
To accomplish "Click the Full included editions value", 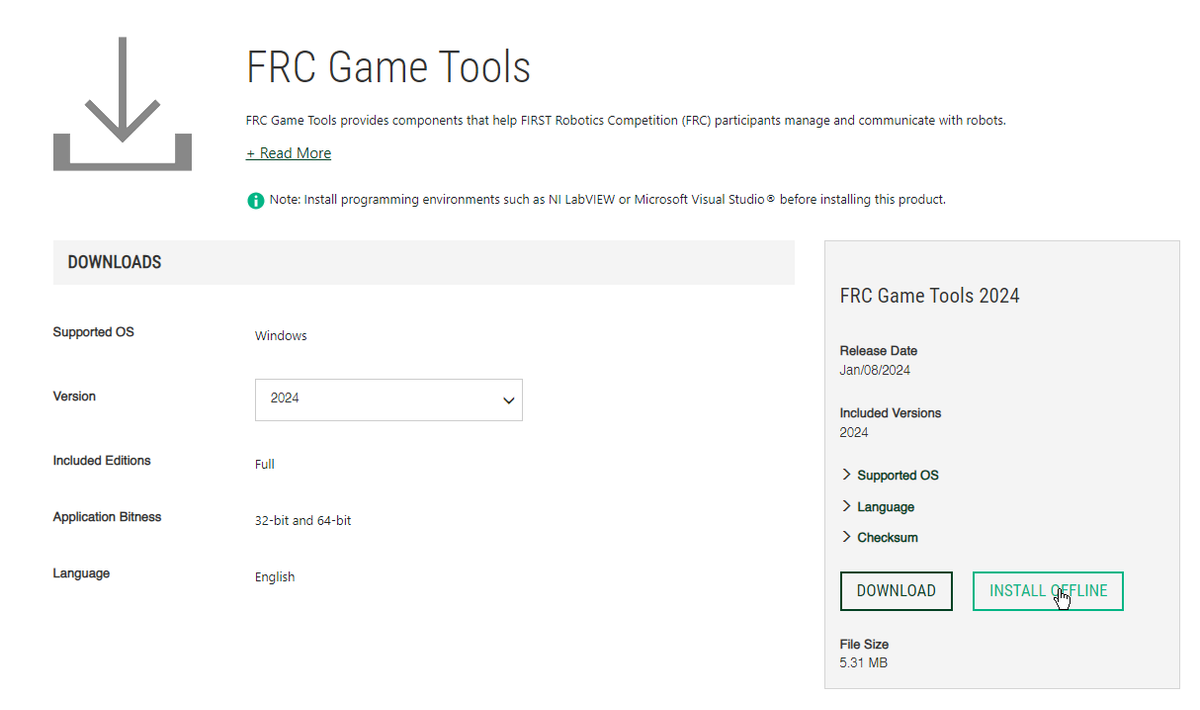I will 265,464.
